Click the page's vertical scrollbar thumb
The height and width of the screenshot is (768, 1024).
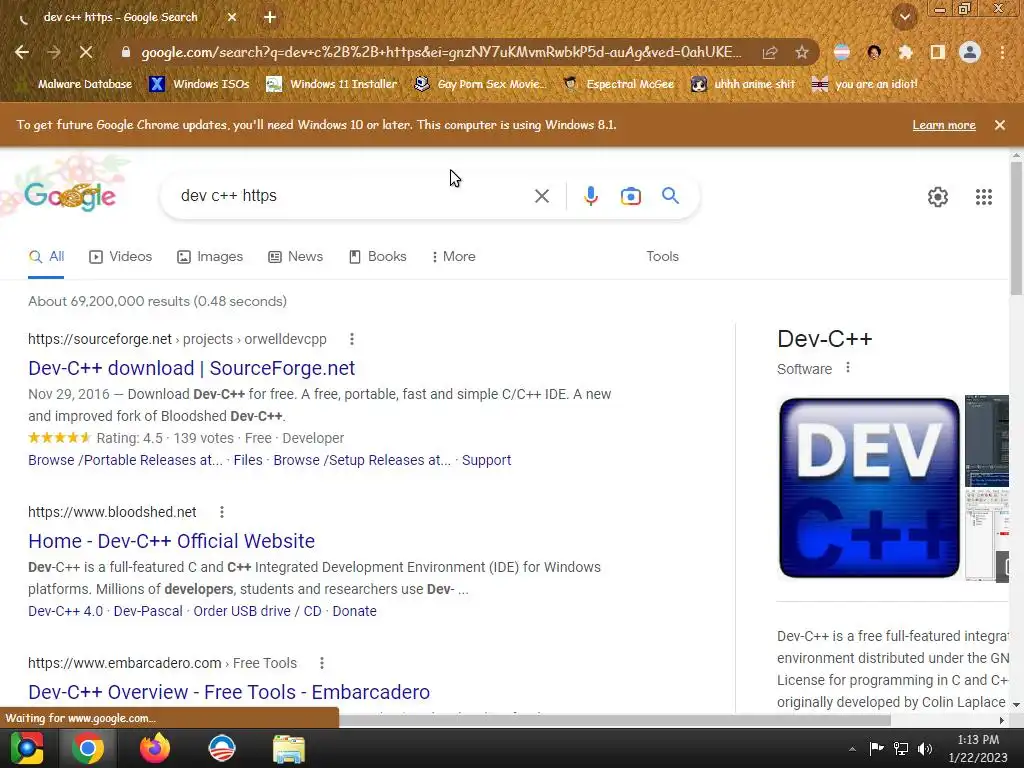(1016, 228)
